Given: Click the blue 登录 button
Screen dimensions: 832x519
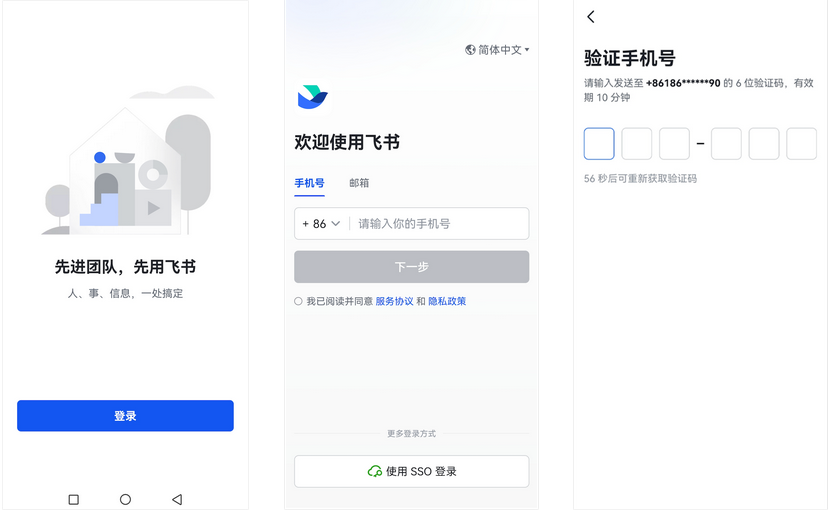Looking at the screenshot, I should tap(125, 416).
